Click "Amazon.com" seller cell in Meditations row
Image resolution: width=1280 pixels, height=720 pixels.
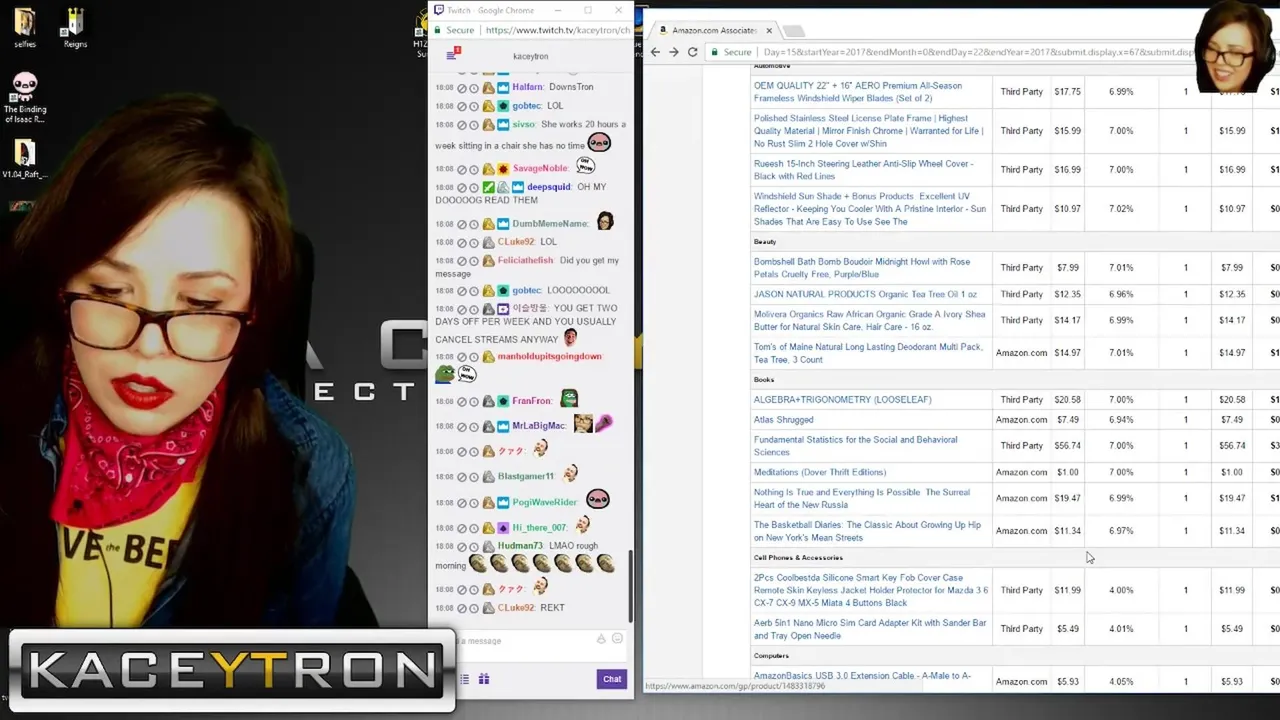(1021, 472)
